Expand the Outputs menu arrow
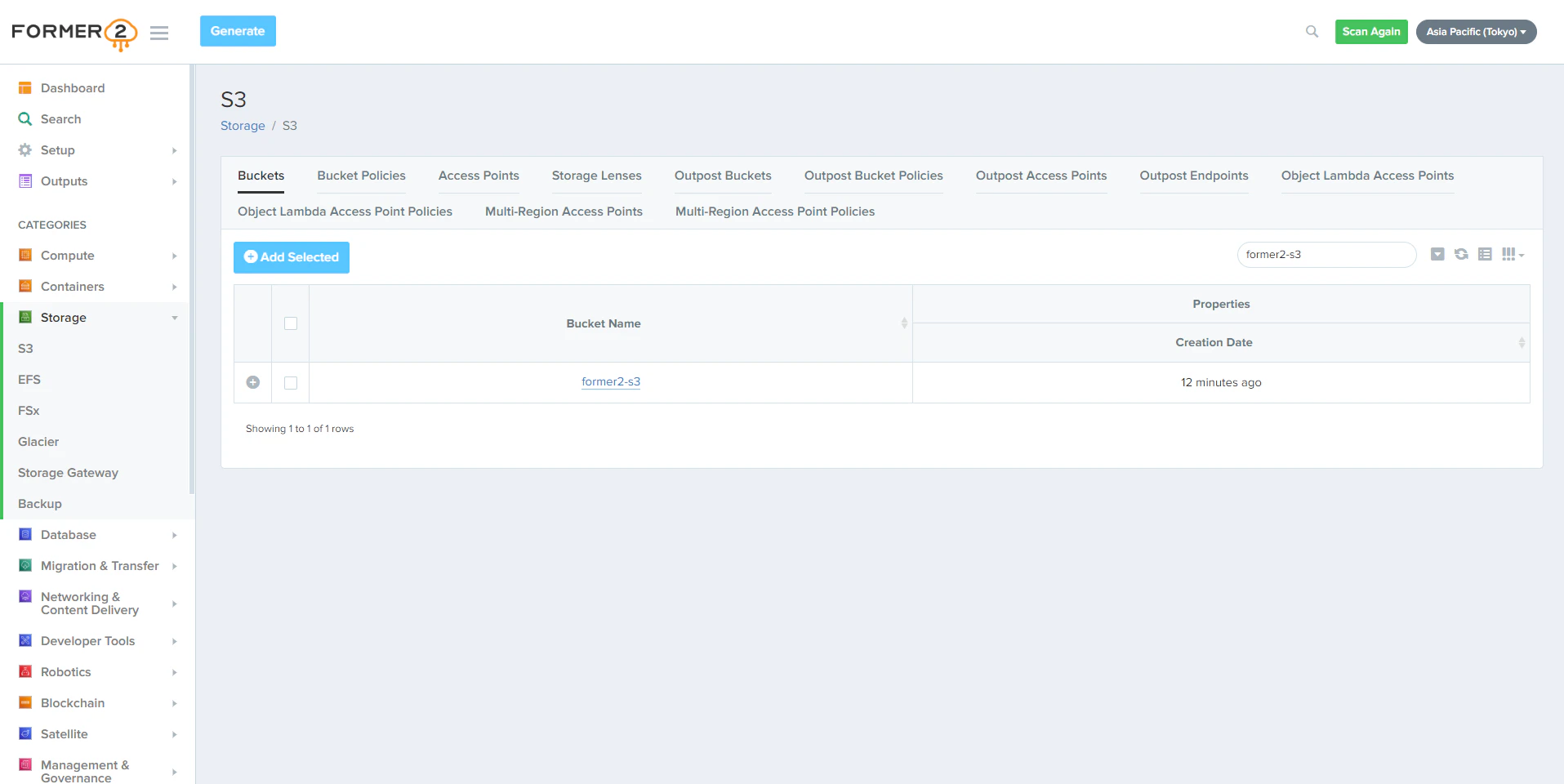Viewport: 1564px width, 784px height. click(175, 181)
